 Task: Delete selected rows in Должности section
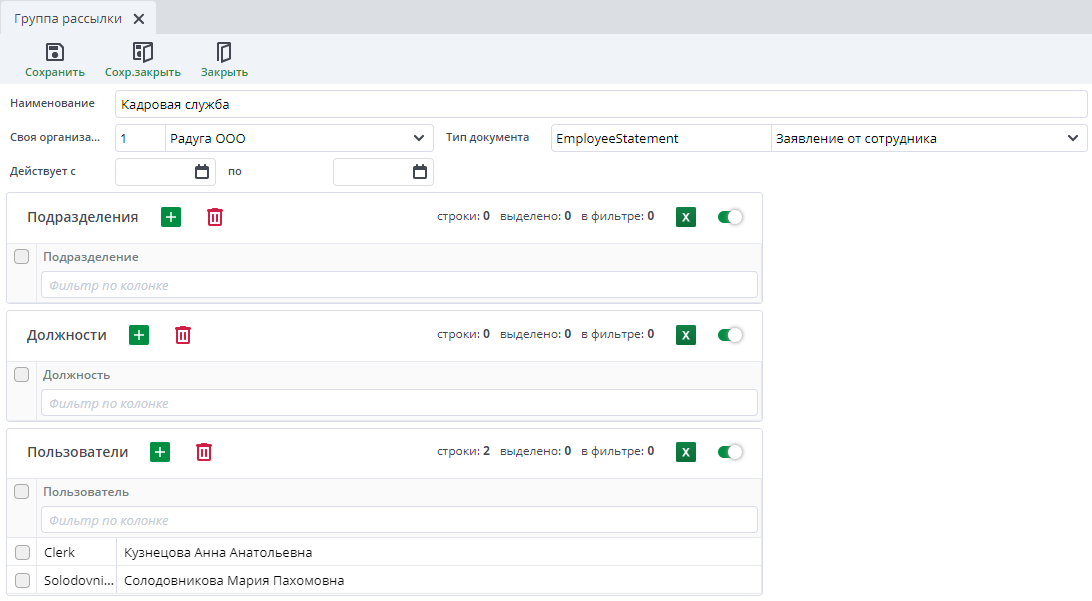183,335
